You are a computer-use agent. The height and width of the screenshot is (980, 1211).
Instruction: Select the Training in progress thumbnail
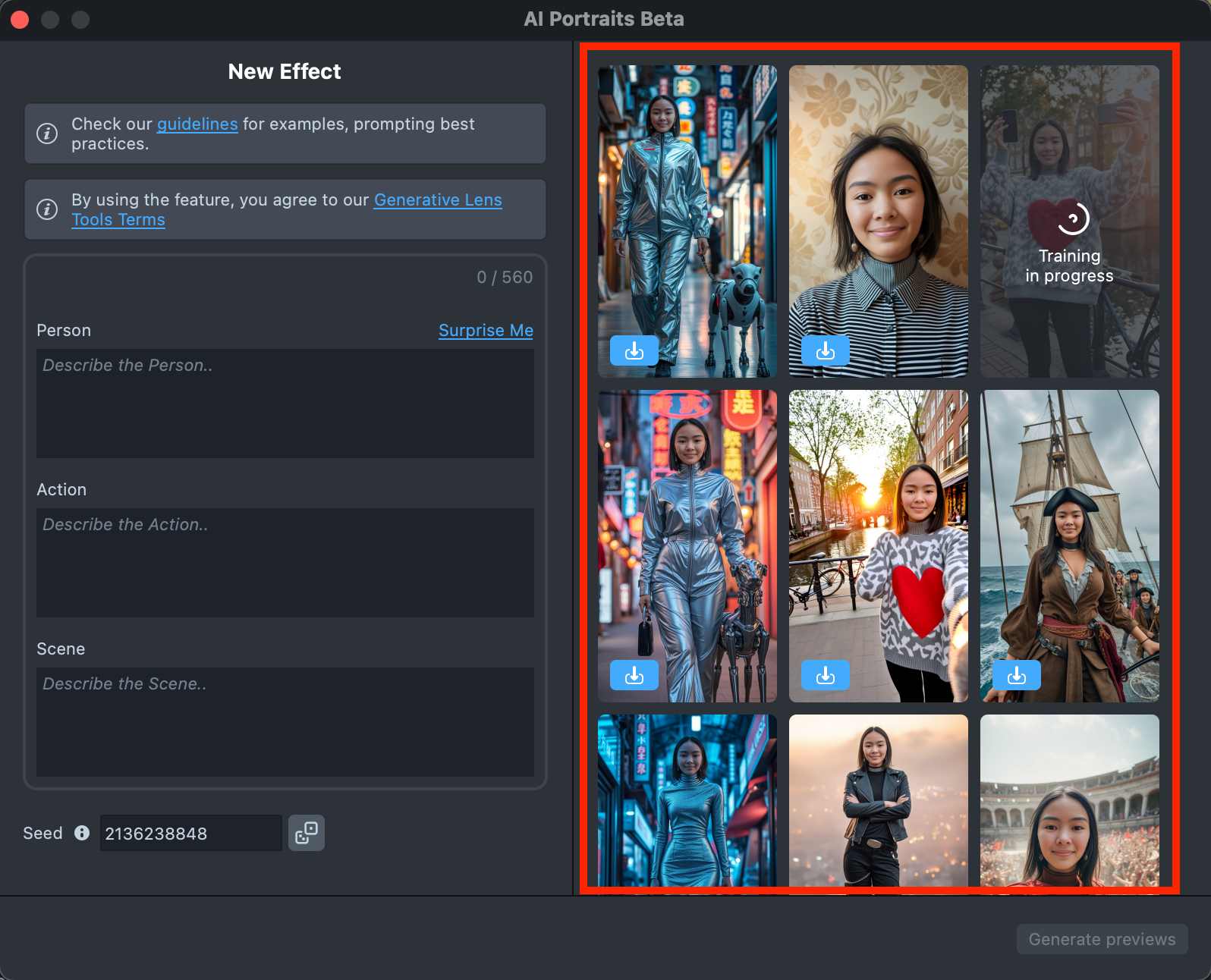pyautogui.click(x=1069, y=221)
